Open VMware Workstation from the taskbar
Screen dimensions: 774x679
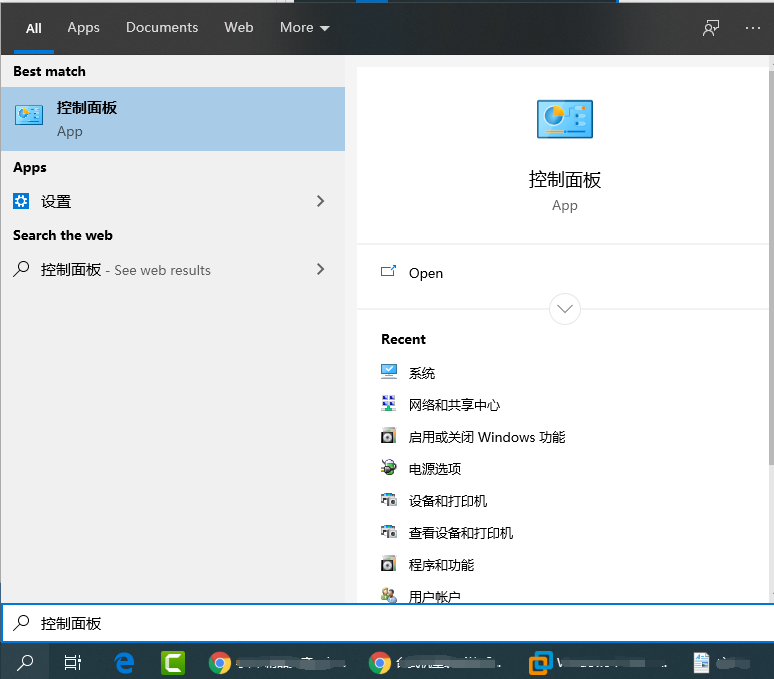pyautogui.click(x=541, y=662)
